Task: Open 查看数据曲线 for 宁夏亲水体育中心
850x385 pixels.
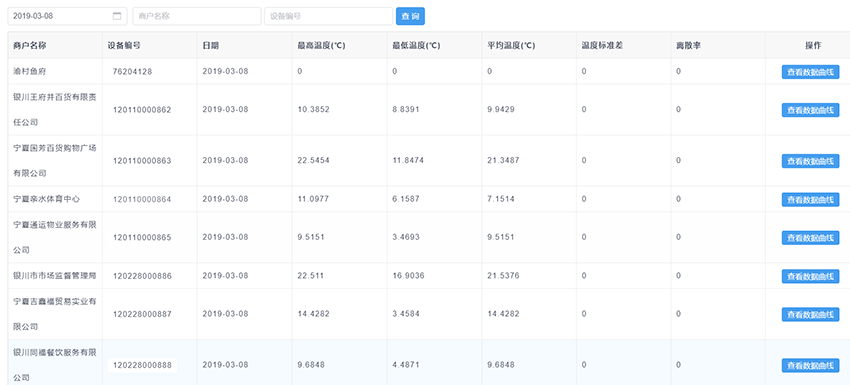Action: click(x=810, y=200)
